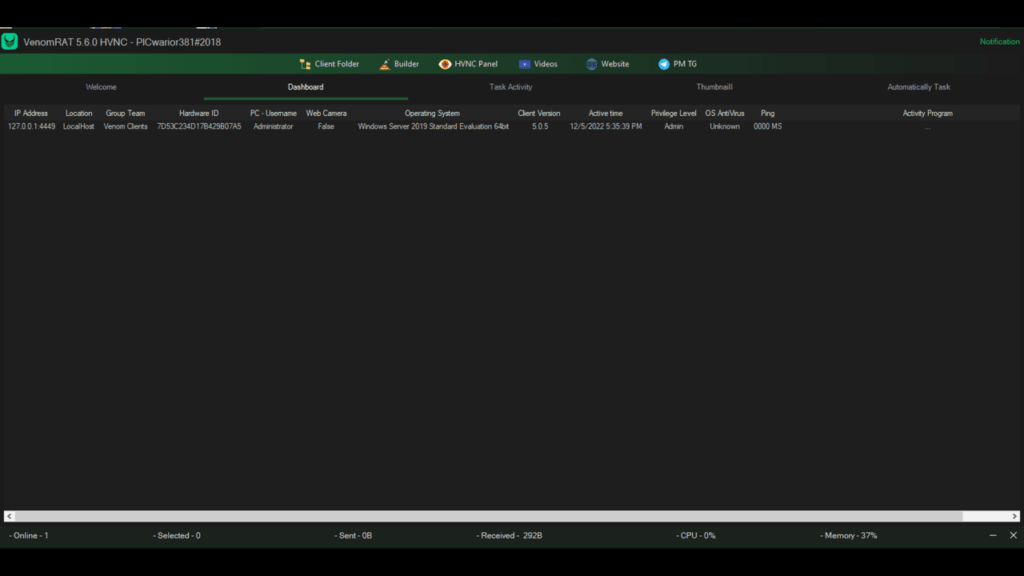The width and height of the screenshot is (1024, 576).
Task: Click the Privilege Level column header
Action: (673, 113)
